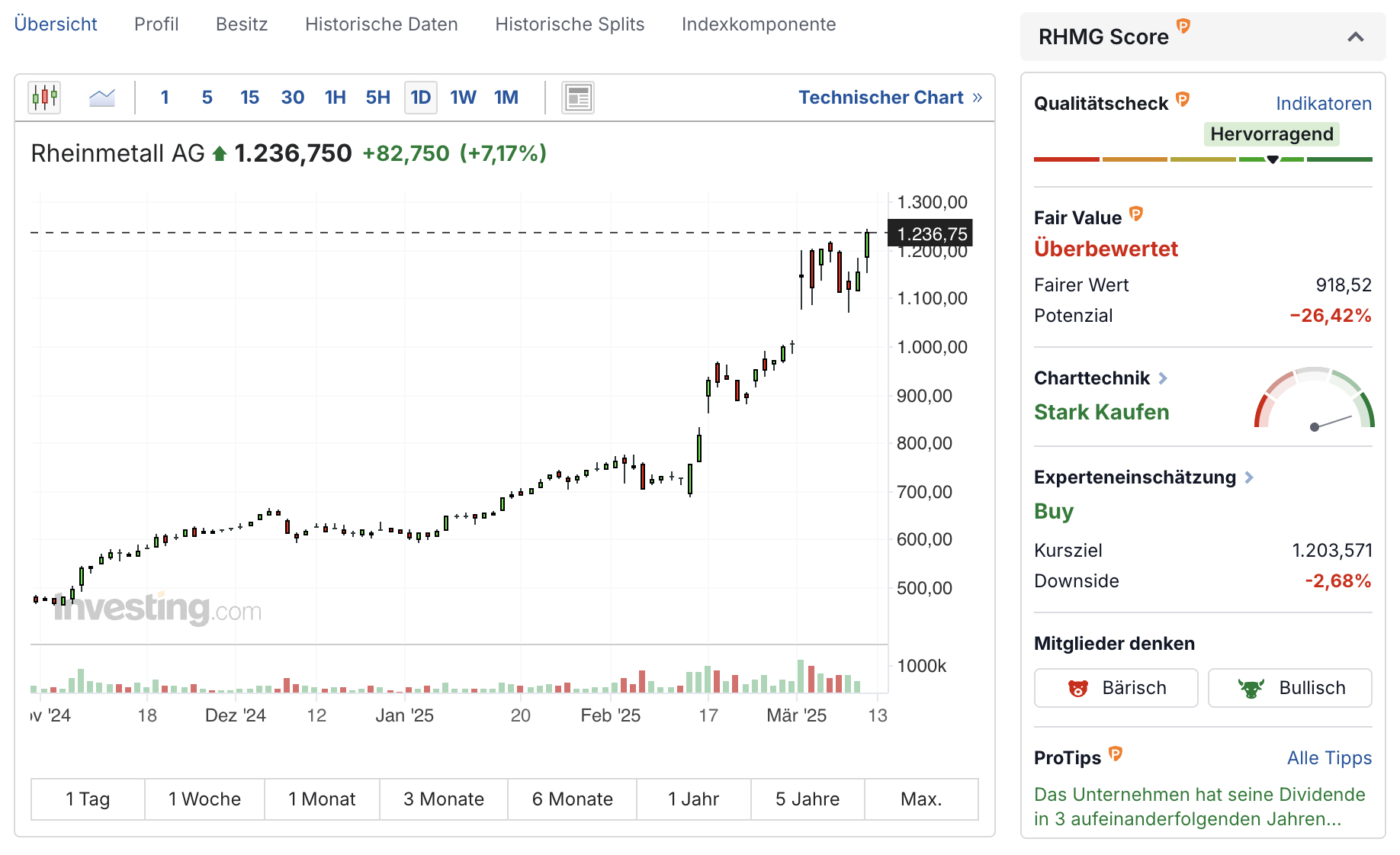Image resolution: width=1400 pixels, height=855 pixels.
Task: Click the Stark Kaufen rating text
Action: click(x=1101, y=412)
